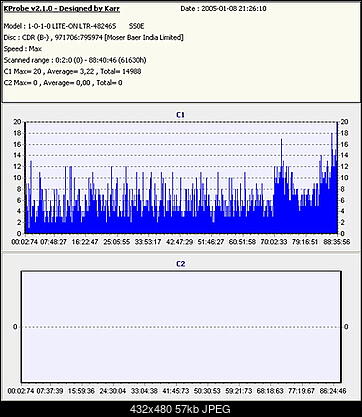Click the C1 chart title

[x=180, y=115]
